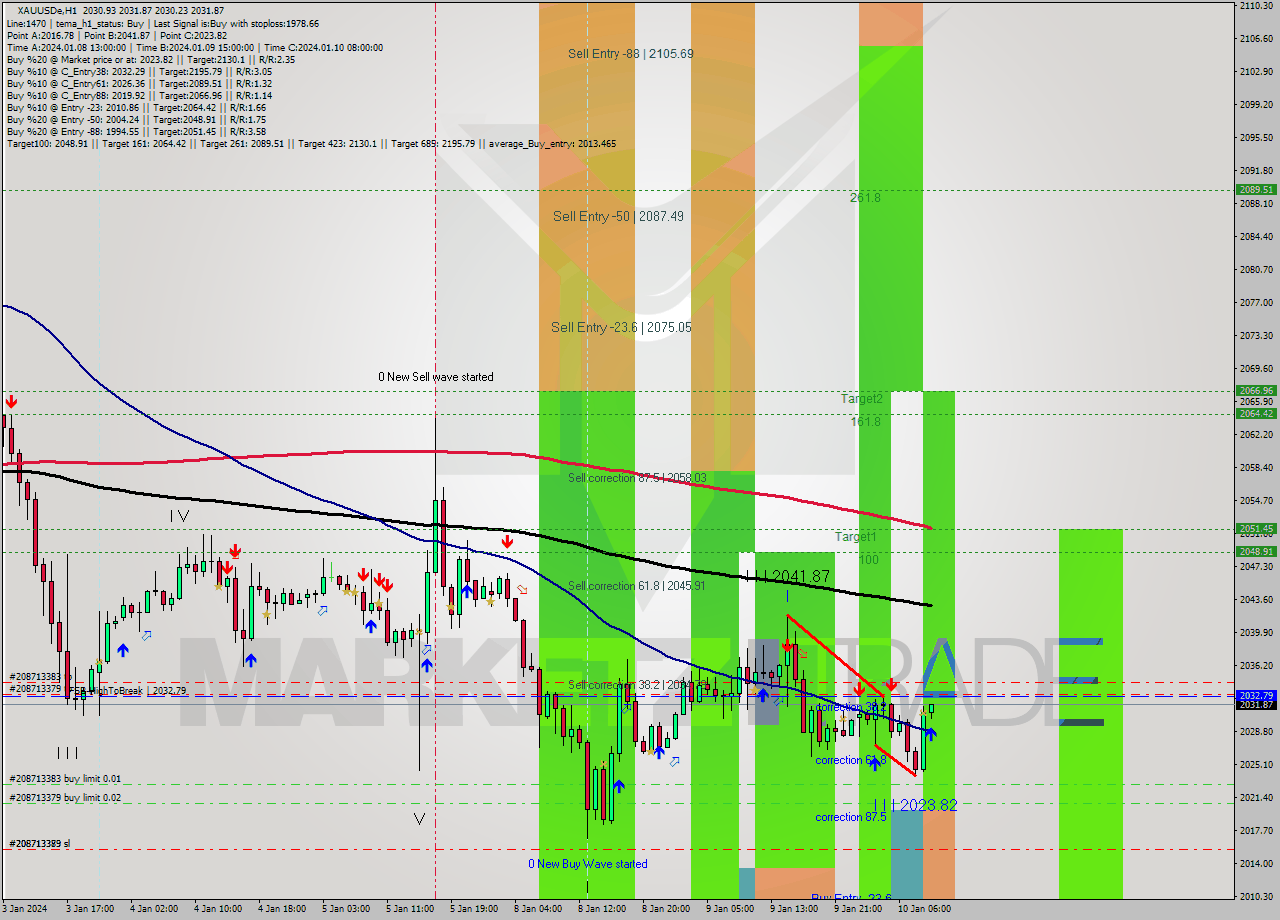Click the 2032.79 blue price tag
1280x920 pixels.
coord(1256,695)
